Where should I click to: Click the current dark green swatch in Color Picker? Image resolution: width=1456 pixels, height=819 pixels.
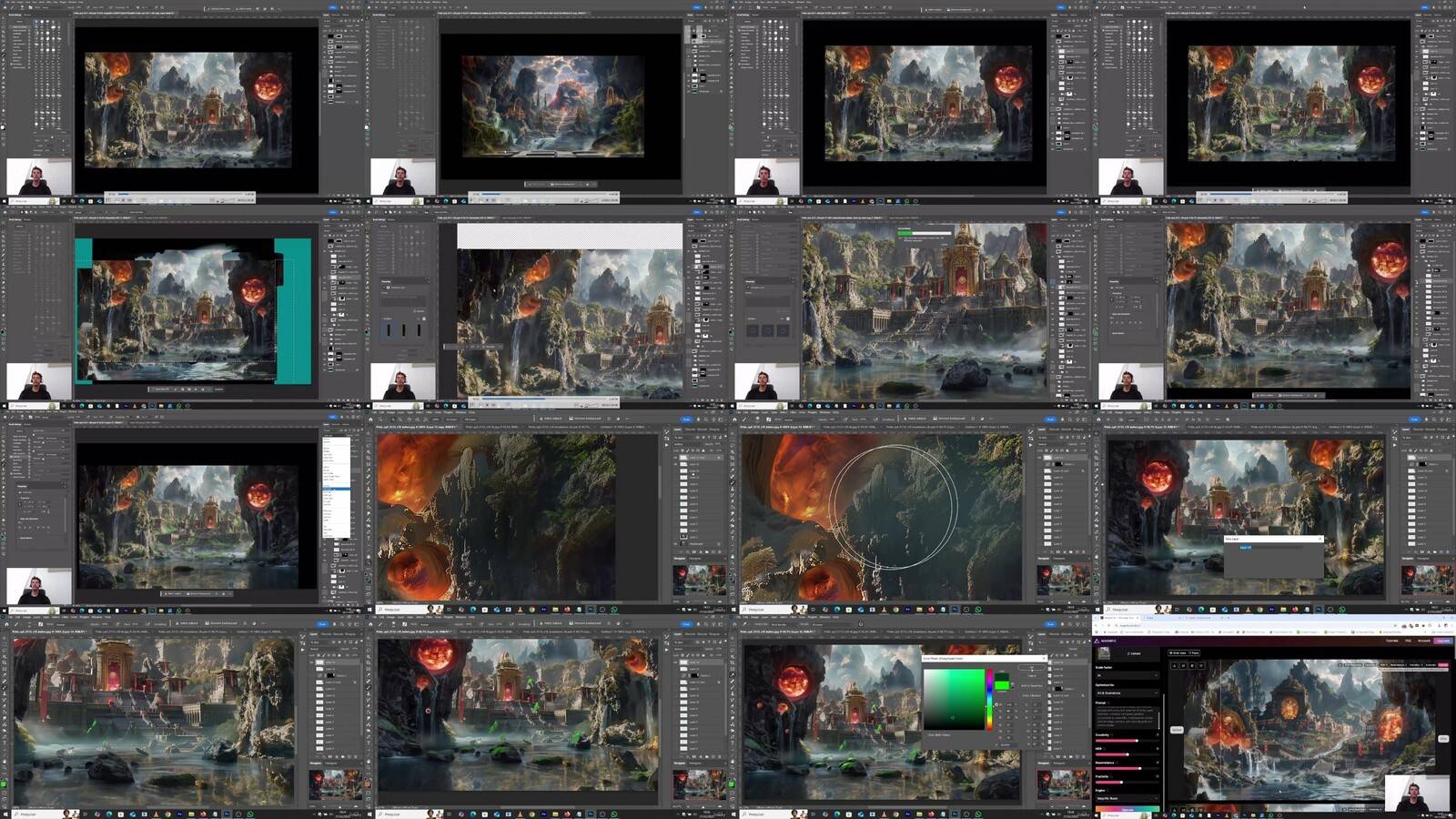[x=1002, y=676]
